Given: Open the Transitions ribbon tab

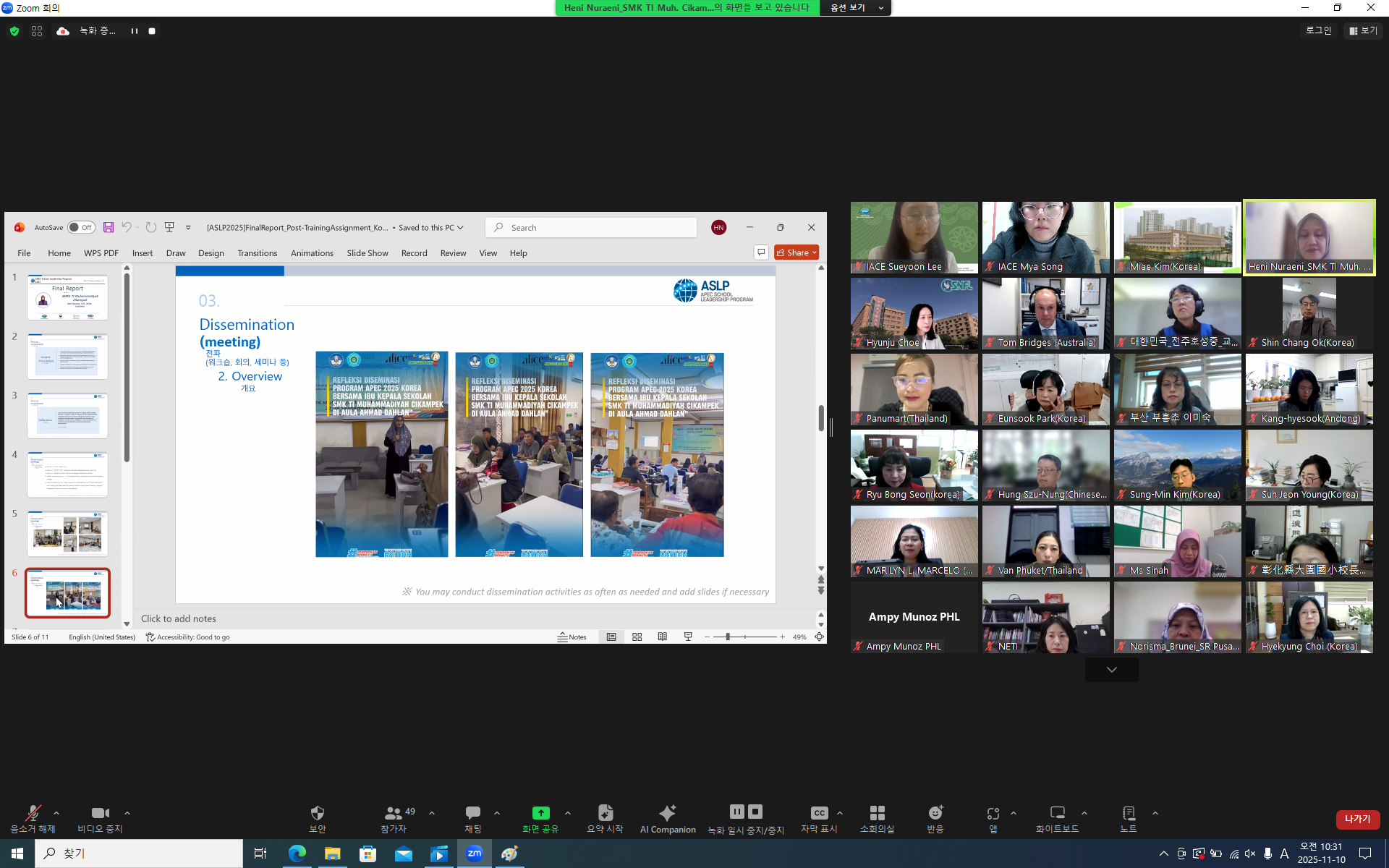Looking at the screenshot, I should 257,253.
